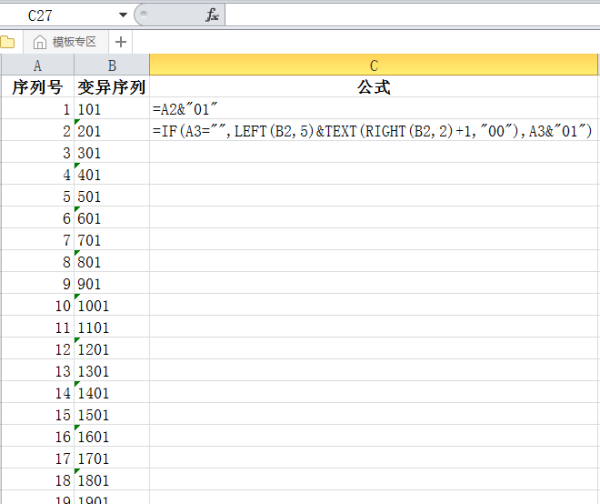Click the 序列号 header cell
The height and width of the screenshot is (504, 600).
coord(38,87)
